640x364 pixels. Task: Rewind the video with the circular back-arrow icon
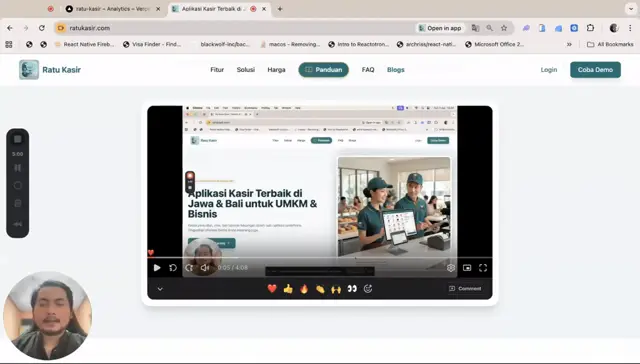point(173,268)
